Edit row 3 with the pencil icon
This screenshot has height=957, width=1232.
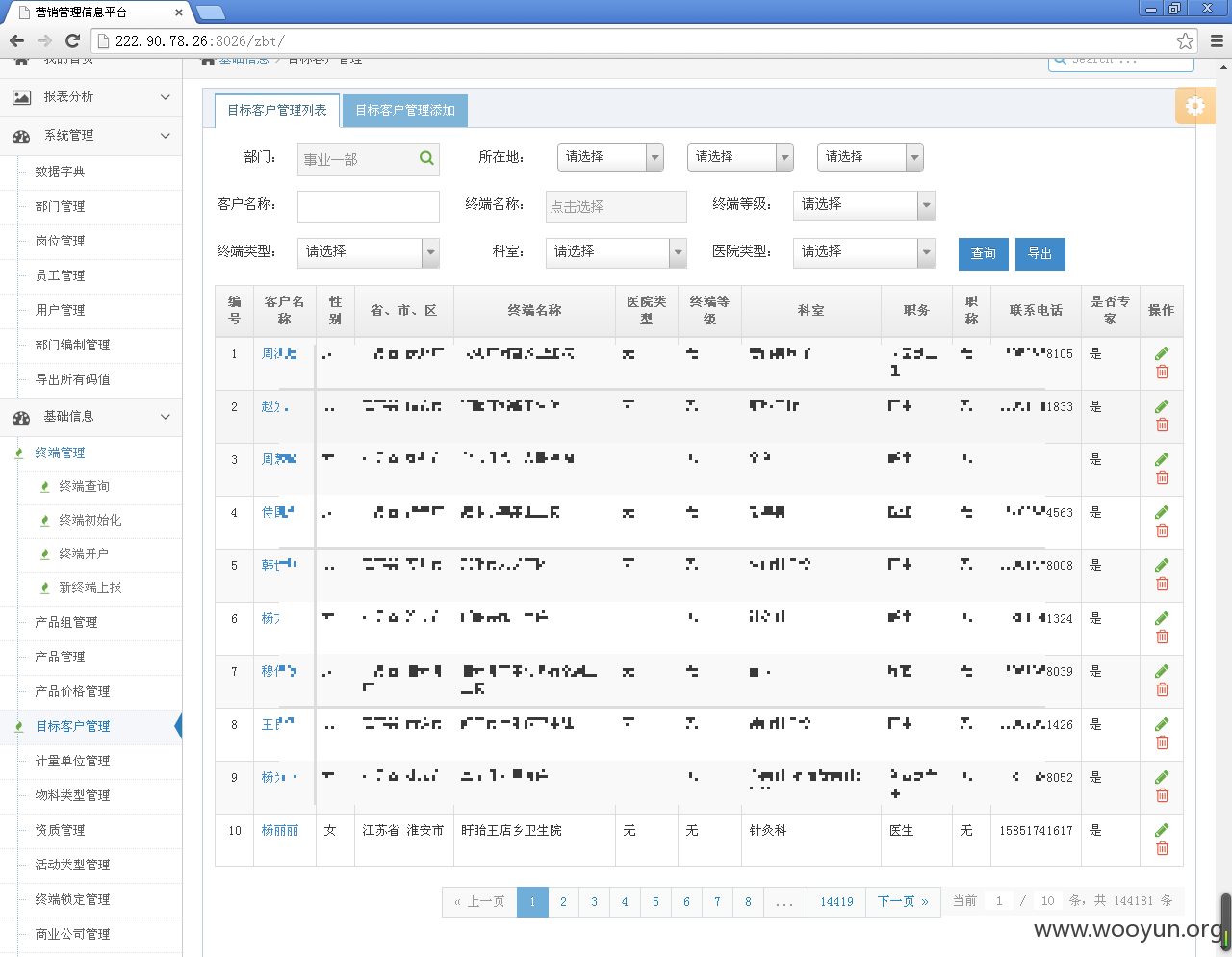[1162, 459]
